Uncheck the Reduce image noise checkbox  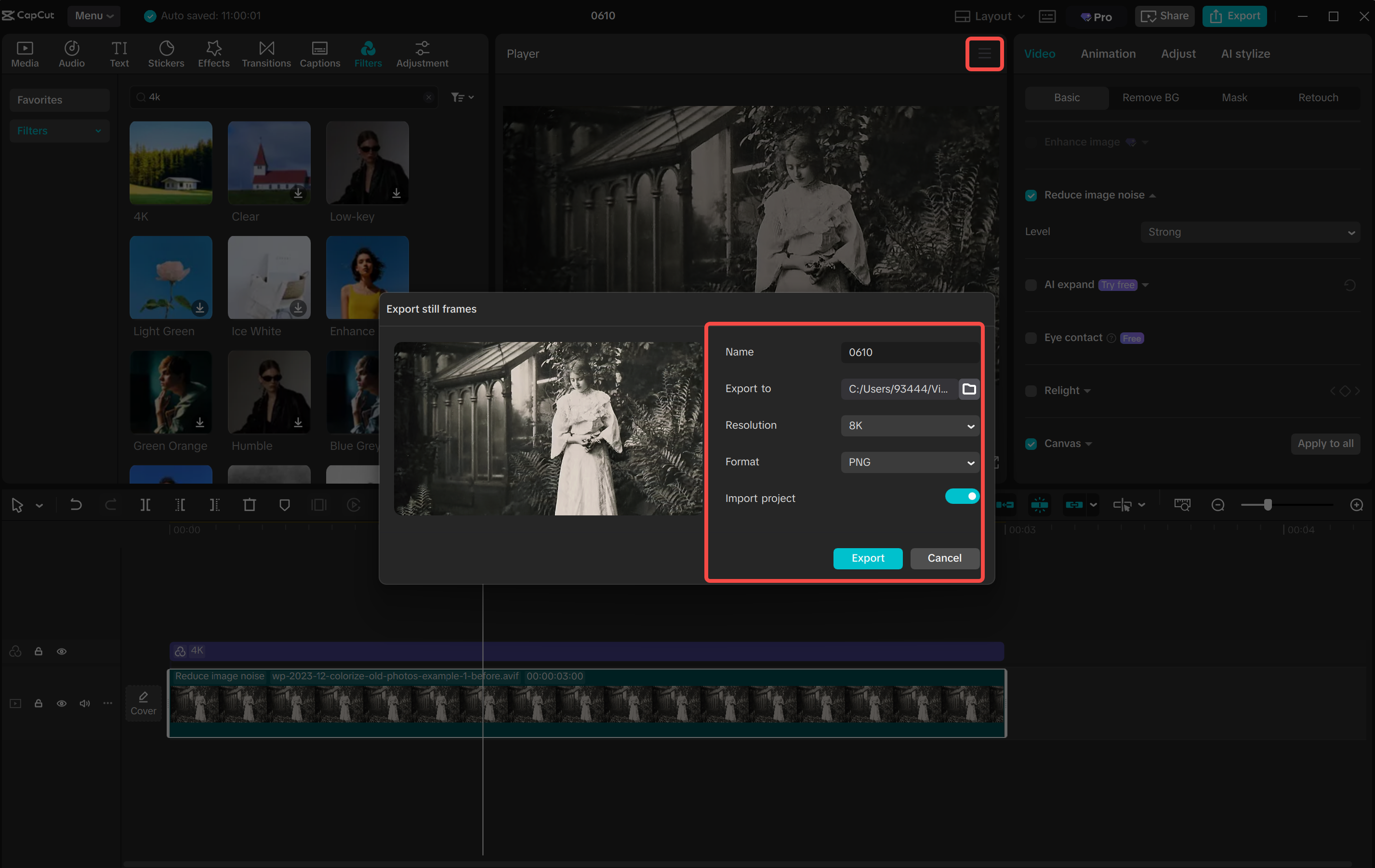coord(1031,195)
